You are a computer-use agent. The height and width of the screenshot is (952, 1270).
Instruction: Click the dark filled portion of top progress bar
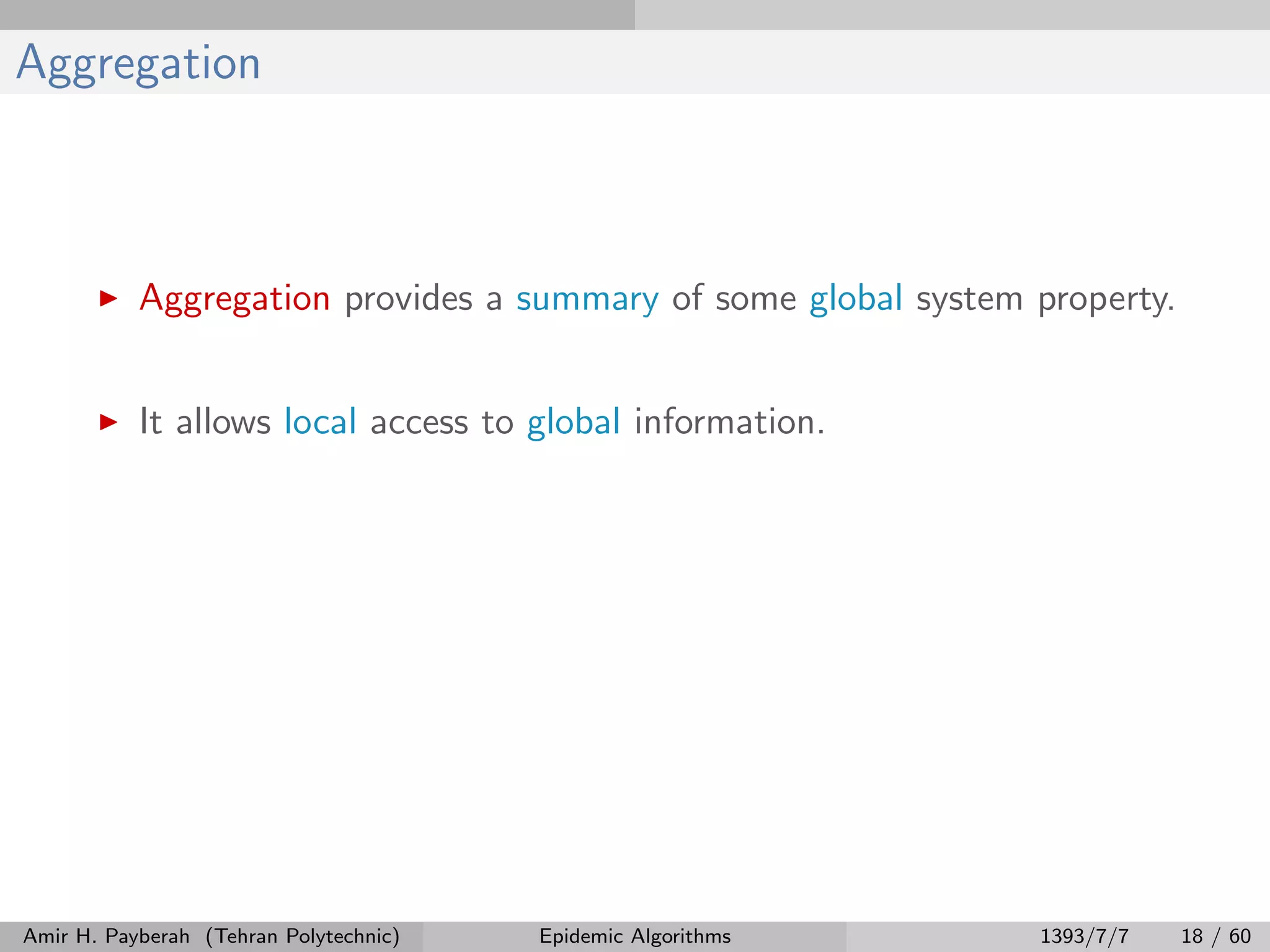pyautogui.click(x=316, y=14)
